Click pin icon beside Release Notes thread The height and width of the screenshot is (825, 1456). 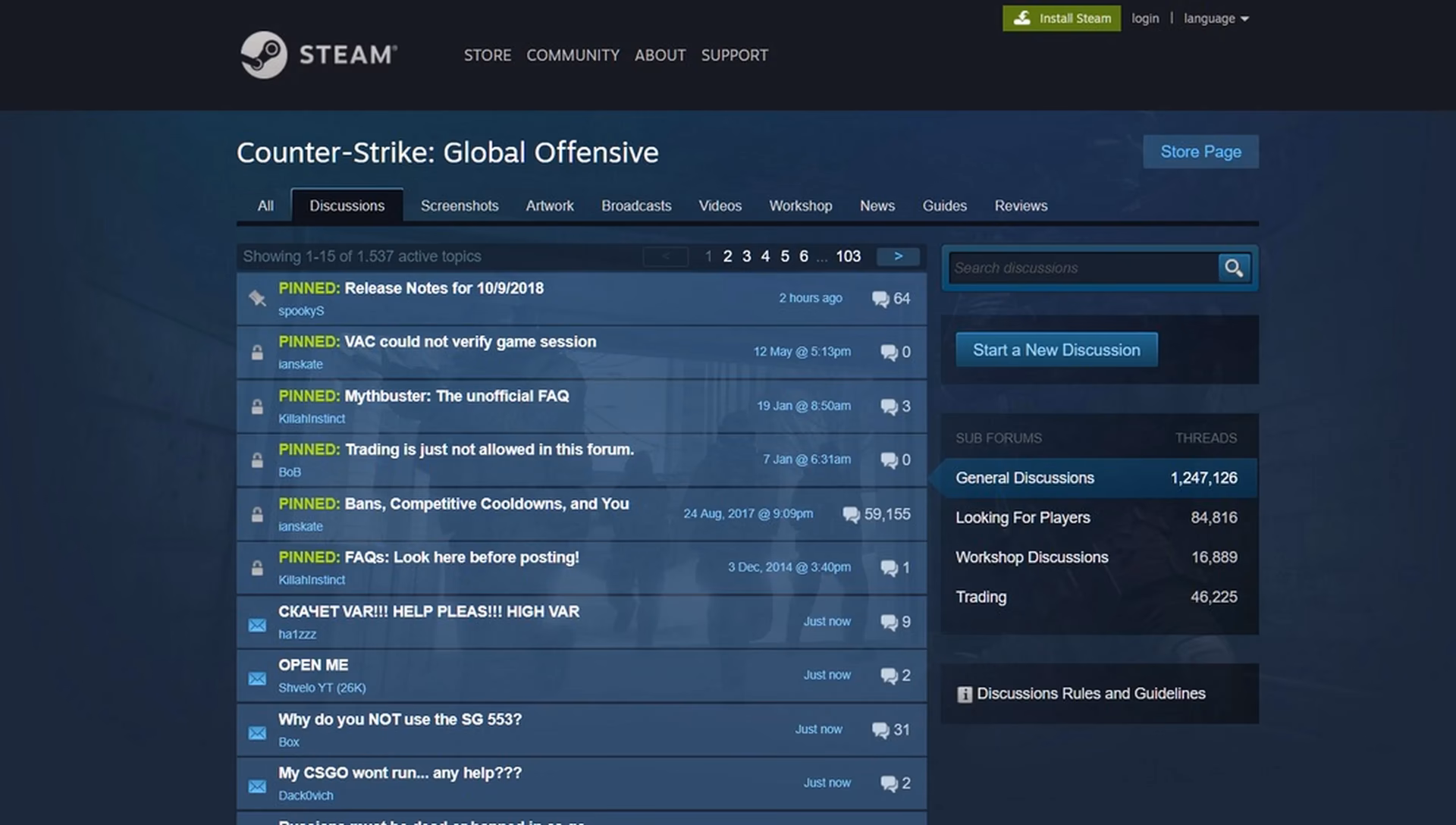click(257, 298)
